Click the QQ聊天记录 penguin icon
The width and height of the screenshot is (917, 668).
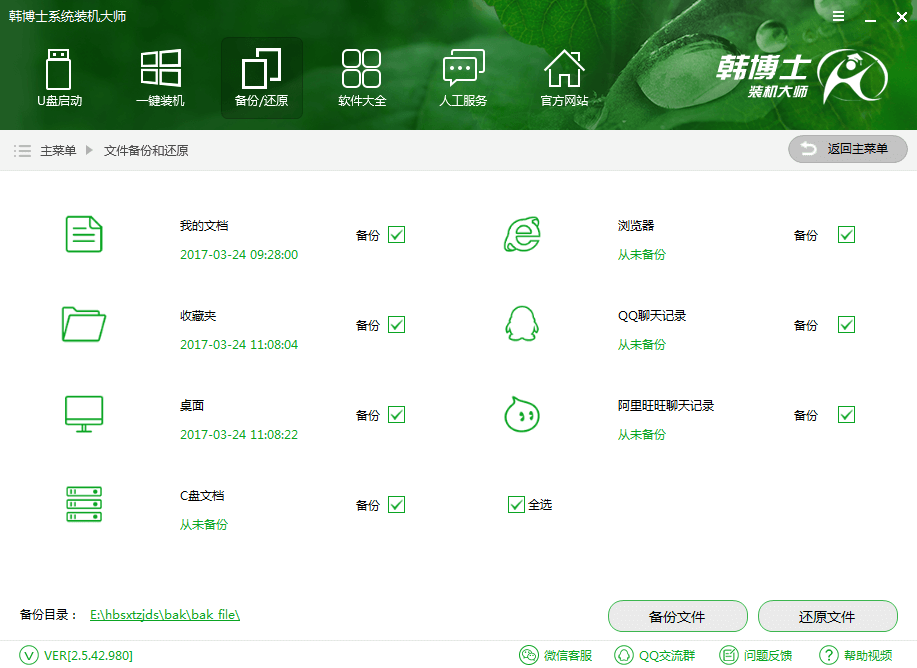click(x=521, y=324)
